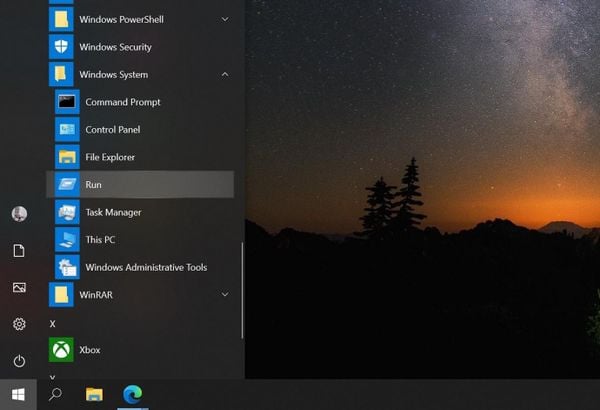
Task: Click the green Xbox icon
Action: tap(61, 350)
